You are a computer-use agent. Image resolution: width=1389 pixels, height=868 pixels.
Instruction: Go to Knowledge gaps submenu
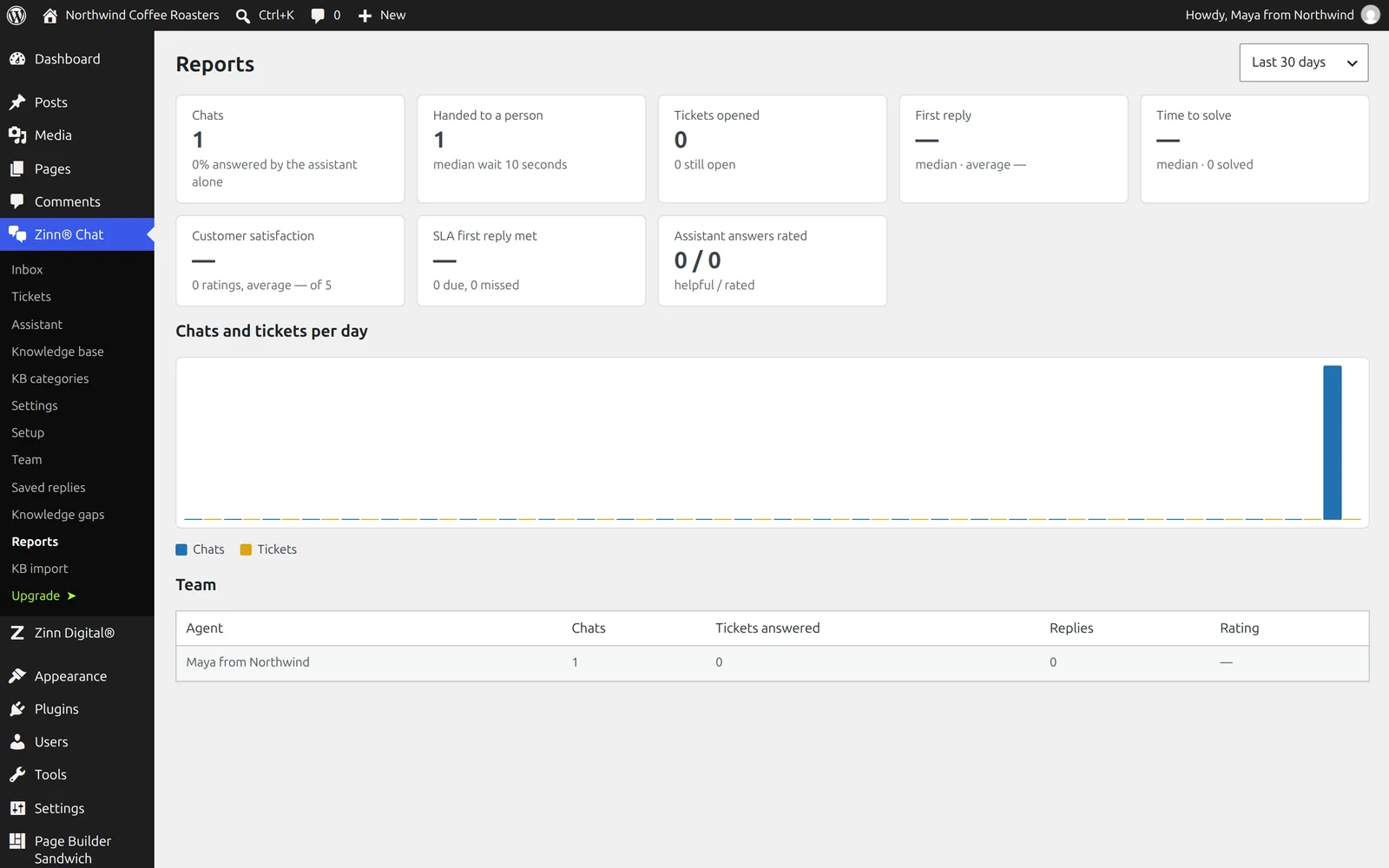(58, 515)
